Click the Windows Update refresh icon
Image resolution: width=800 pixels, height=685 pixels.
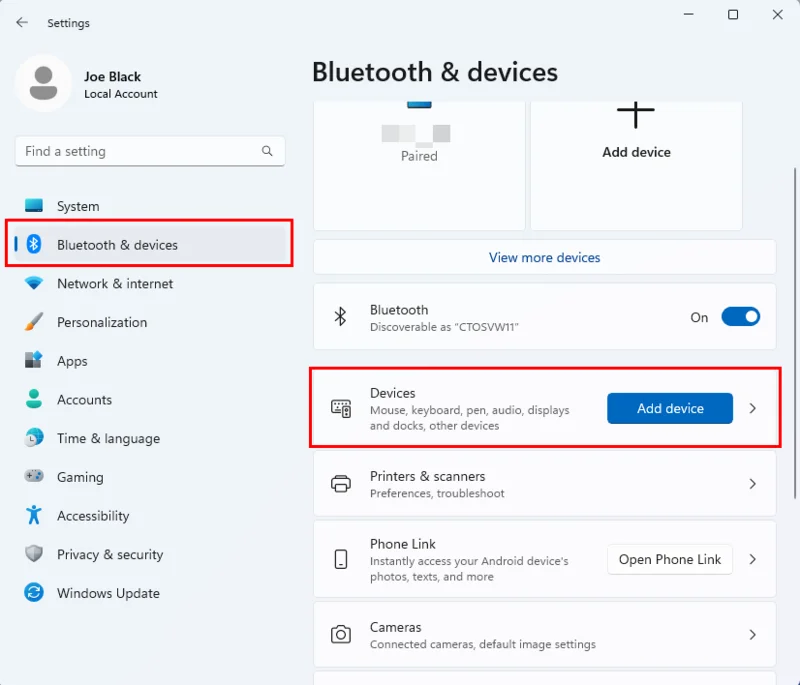[x=34, y=592]
